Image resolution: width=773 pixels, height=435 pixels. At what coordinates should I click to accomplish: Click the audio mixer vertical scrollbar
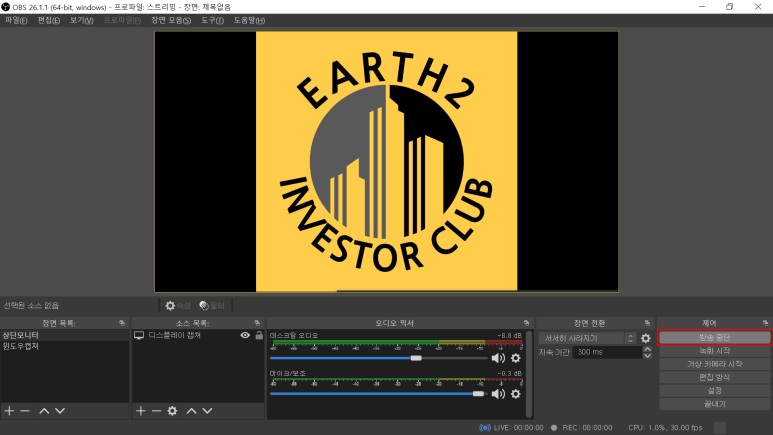[x=529, y=374]
